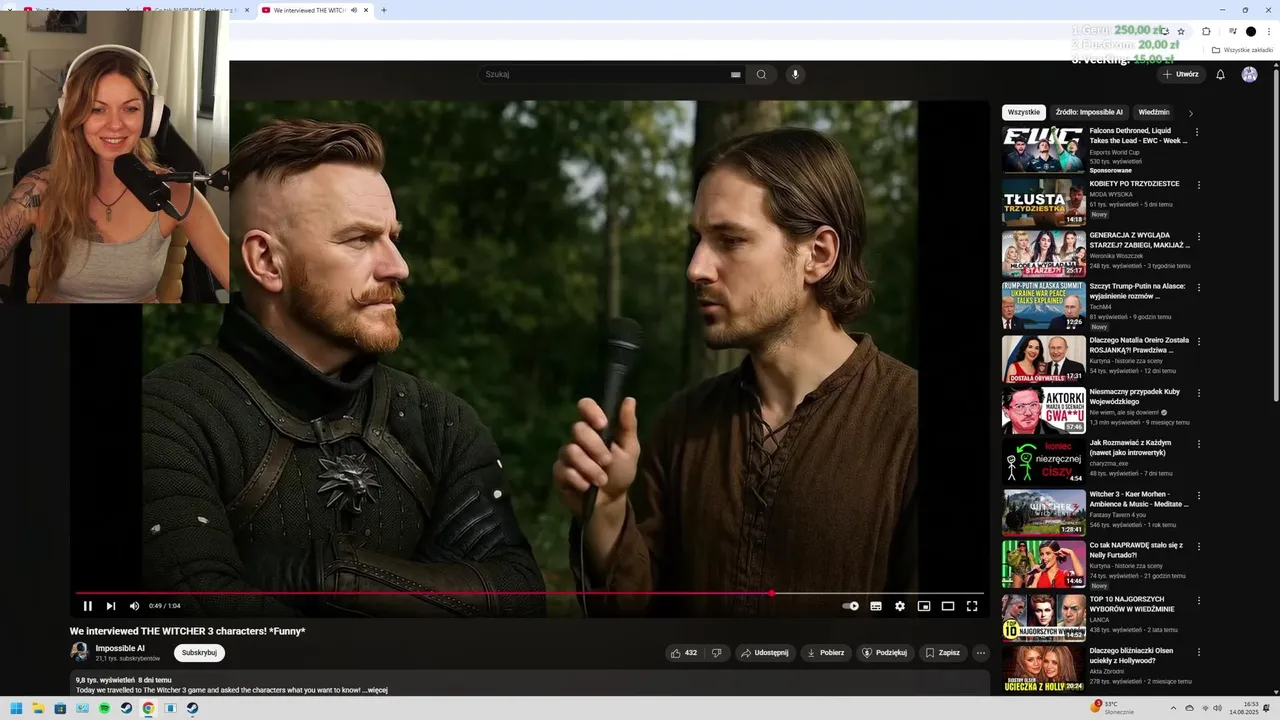Toggle the autoplay switch in player

850,606
